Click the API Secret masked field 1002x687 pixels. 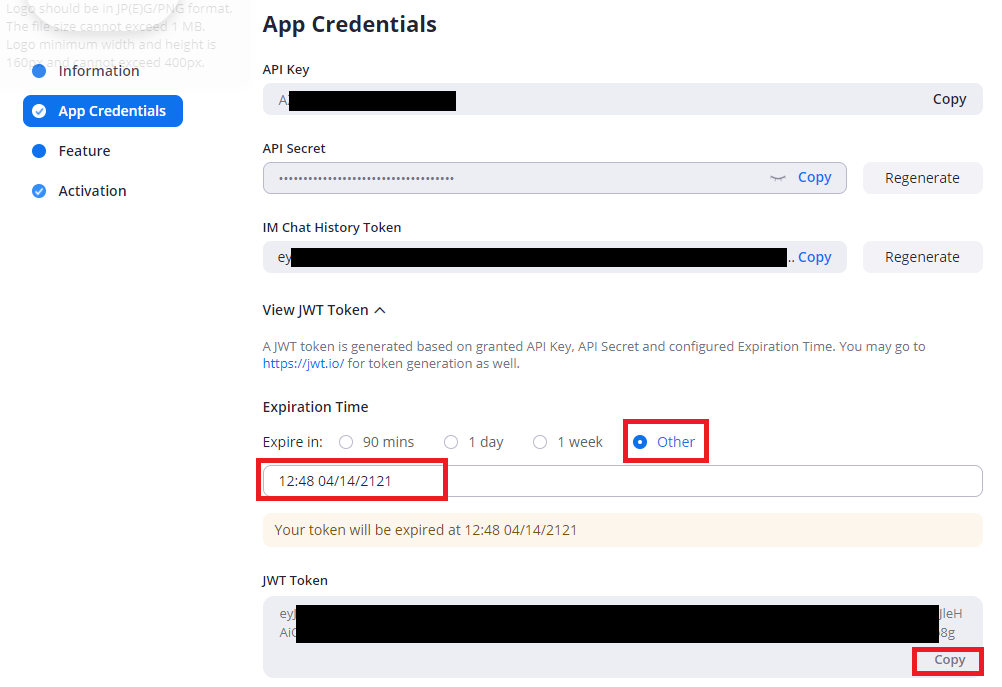(555, 178)
